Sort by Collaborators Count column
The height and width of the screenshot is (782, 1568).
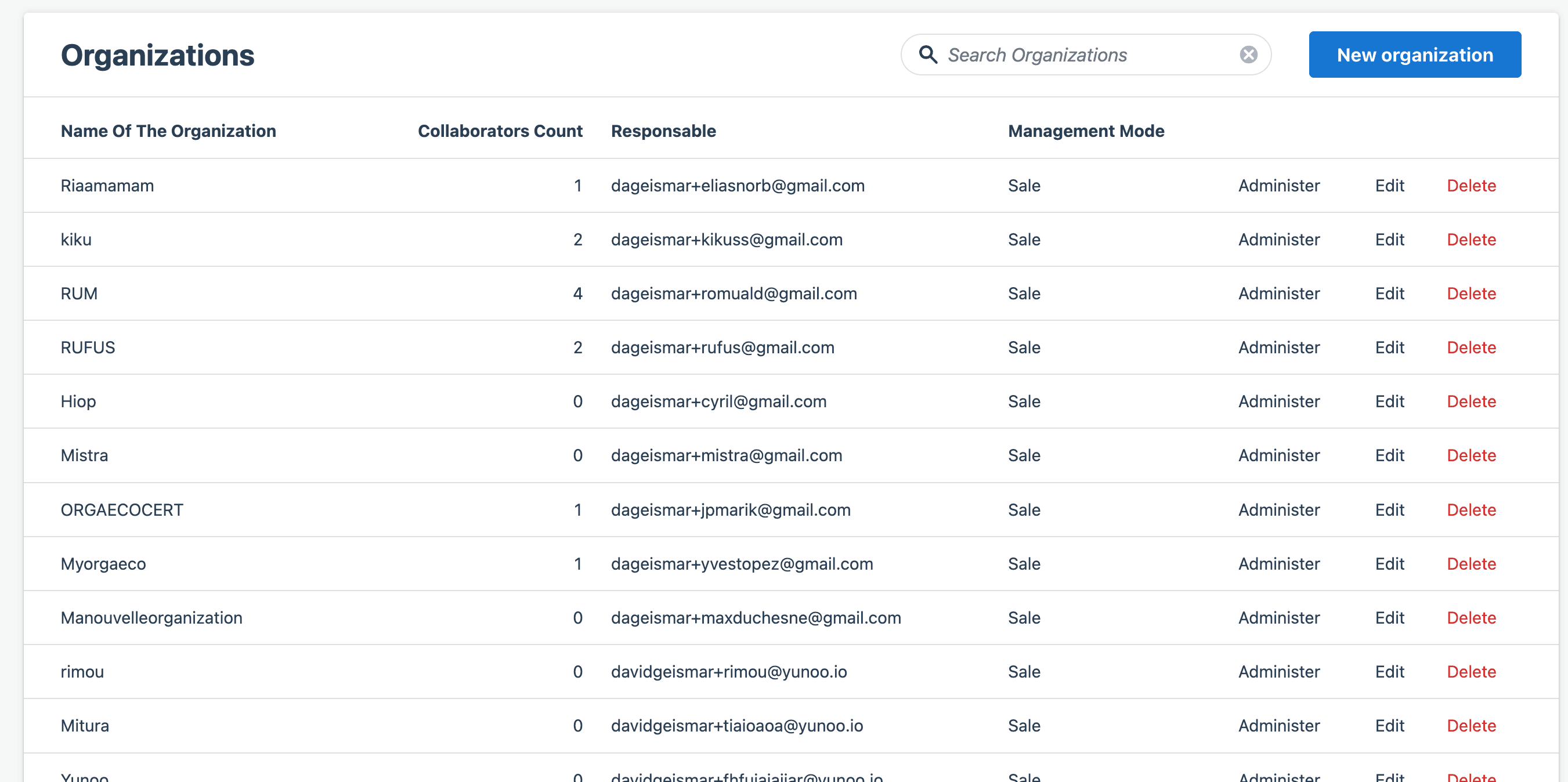click(x=500, y=131)
